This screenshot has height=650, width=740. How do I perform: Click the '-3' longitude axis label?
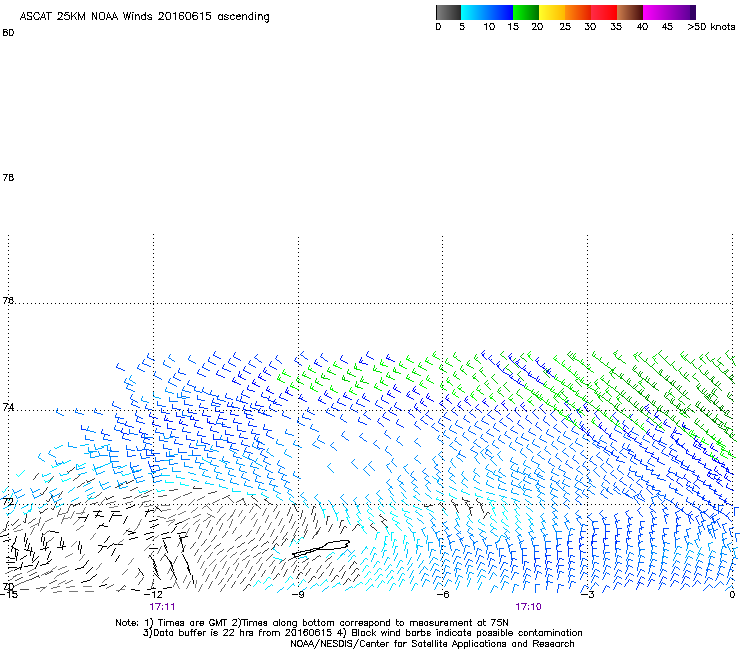(x=588, y=595)
